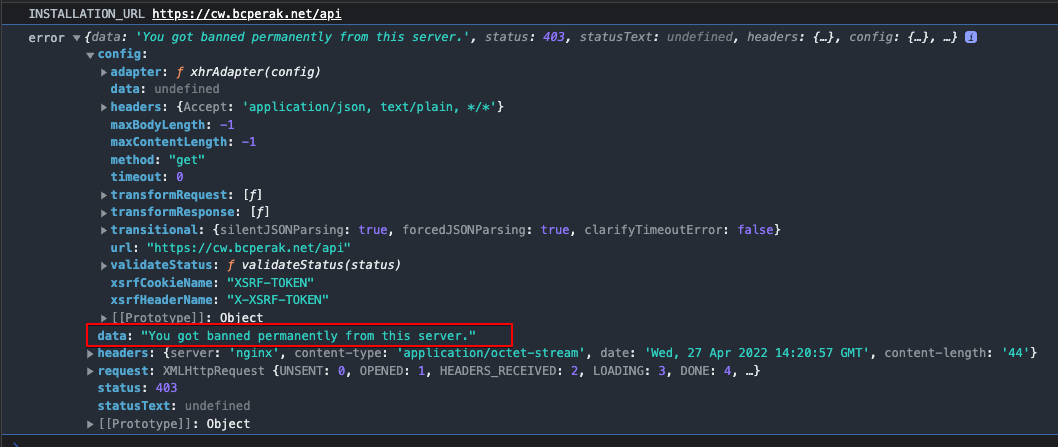
Task: Expand the adapter xhrAdapter property
Action: pyautogui.click(x=104, y=72)
